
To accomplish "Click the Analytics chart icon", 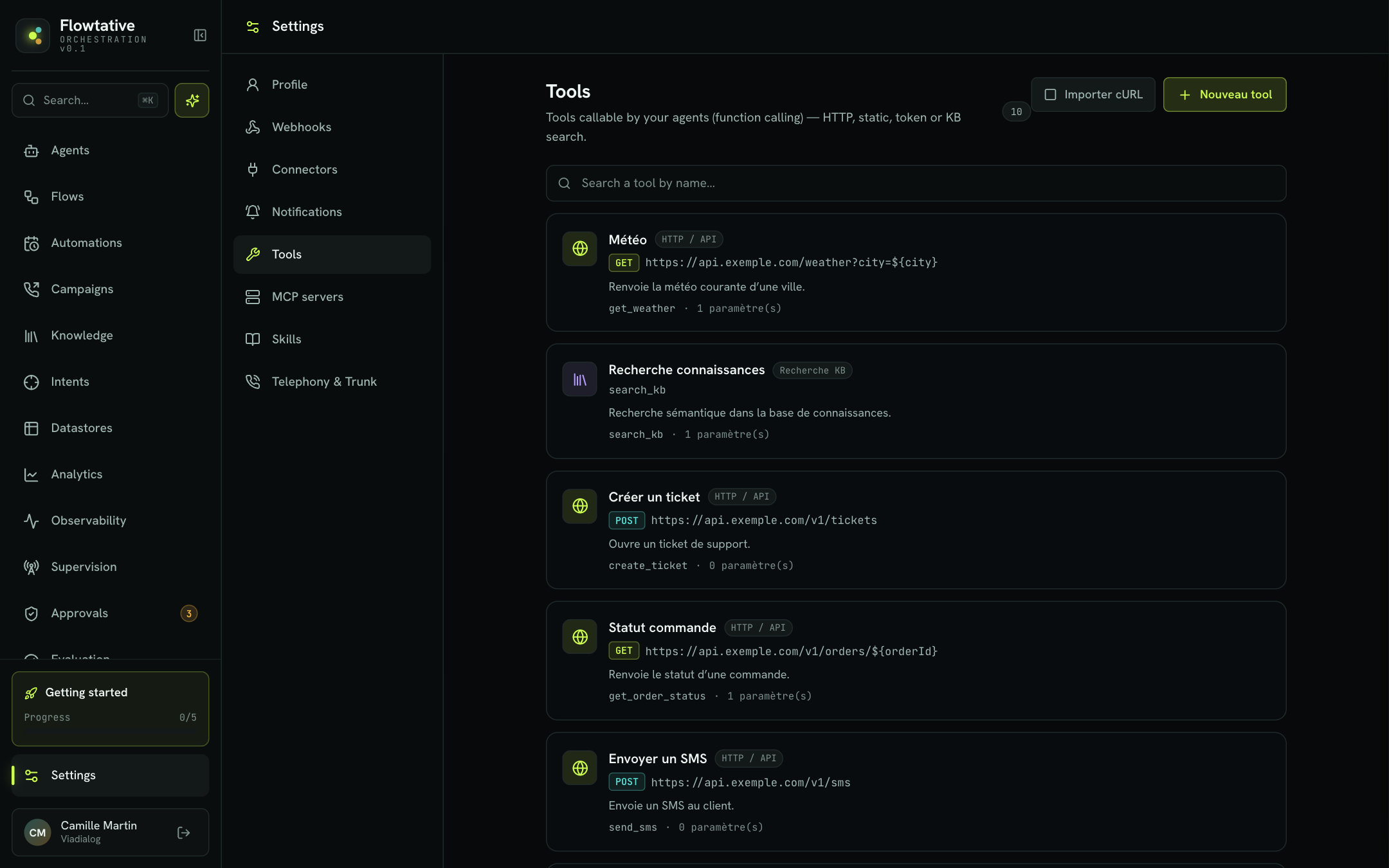I will pyautogui.click(x=31, y=475).
